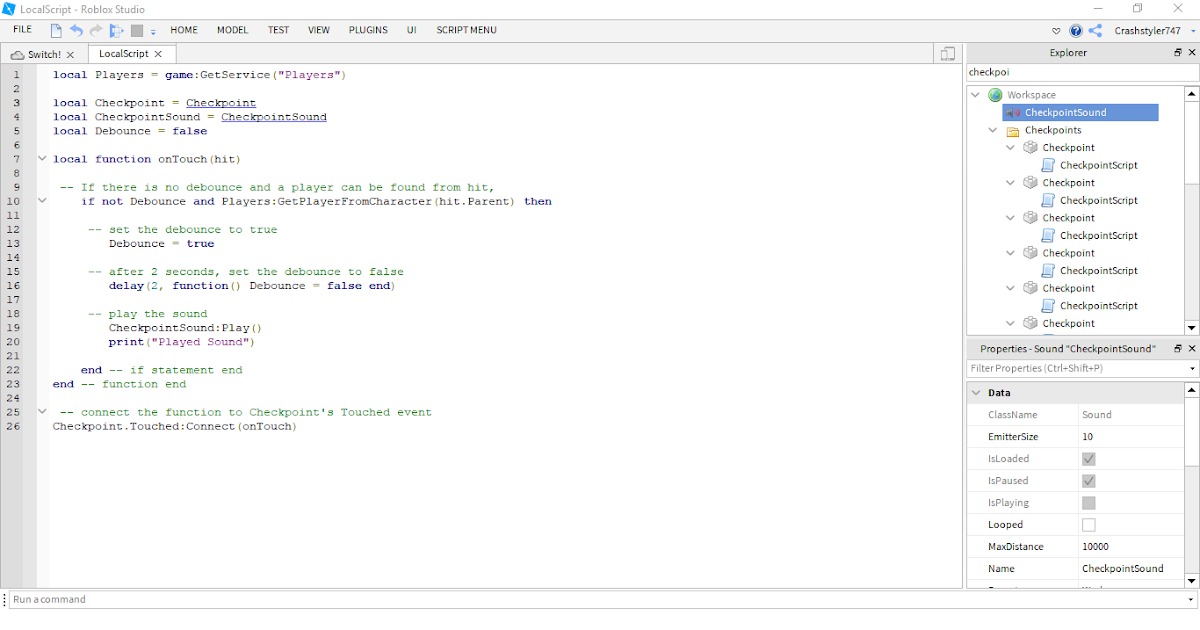Open the Filter Properties dropdown arrow
1200x630 pixels.
coord(1192,369)
